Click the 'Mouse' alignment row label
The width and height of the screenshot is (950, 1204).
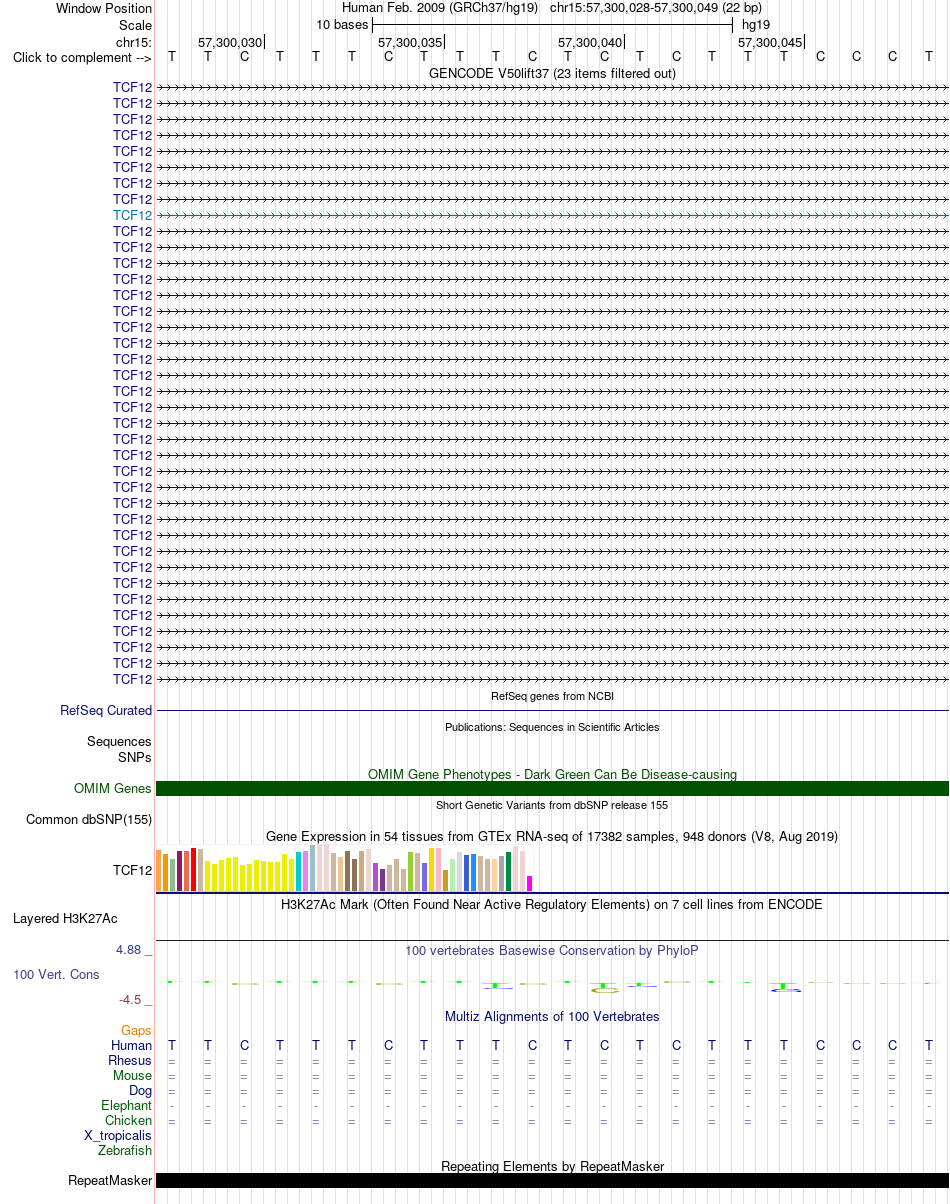click(133, 1075)
